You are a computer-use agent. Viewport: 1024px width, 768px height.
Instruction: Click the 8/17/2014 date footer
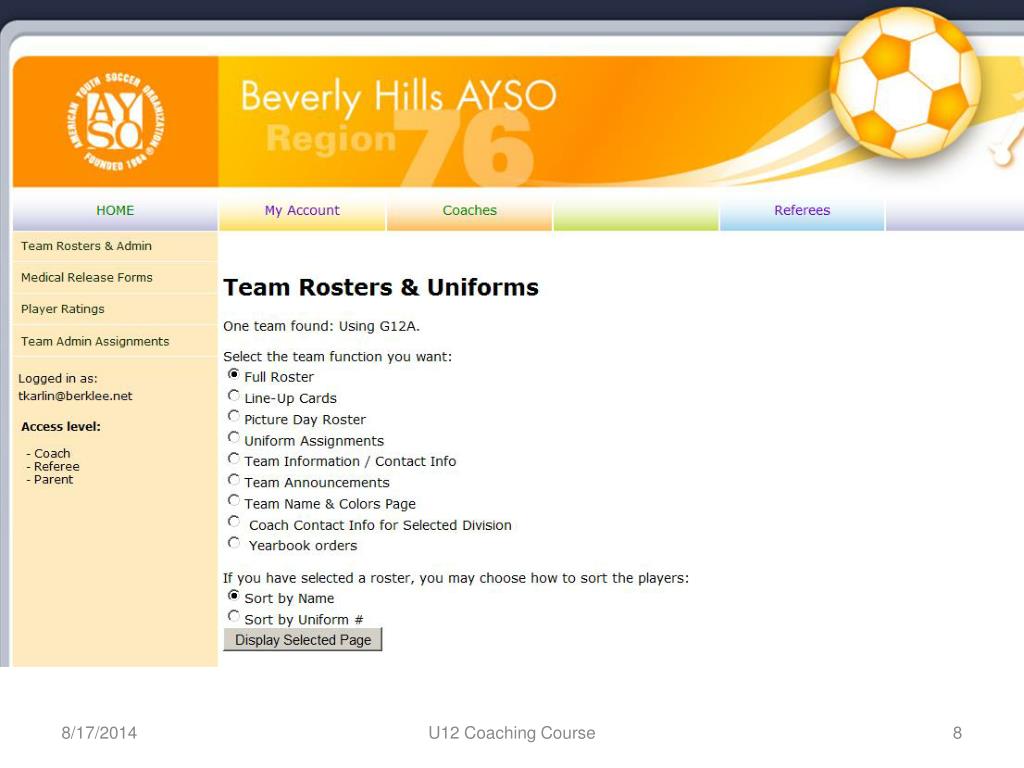coord(99,733)
